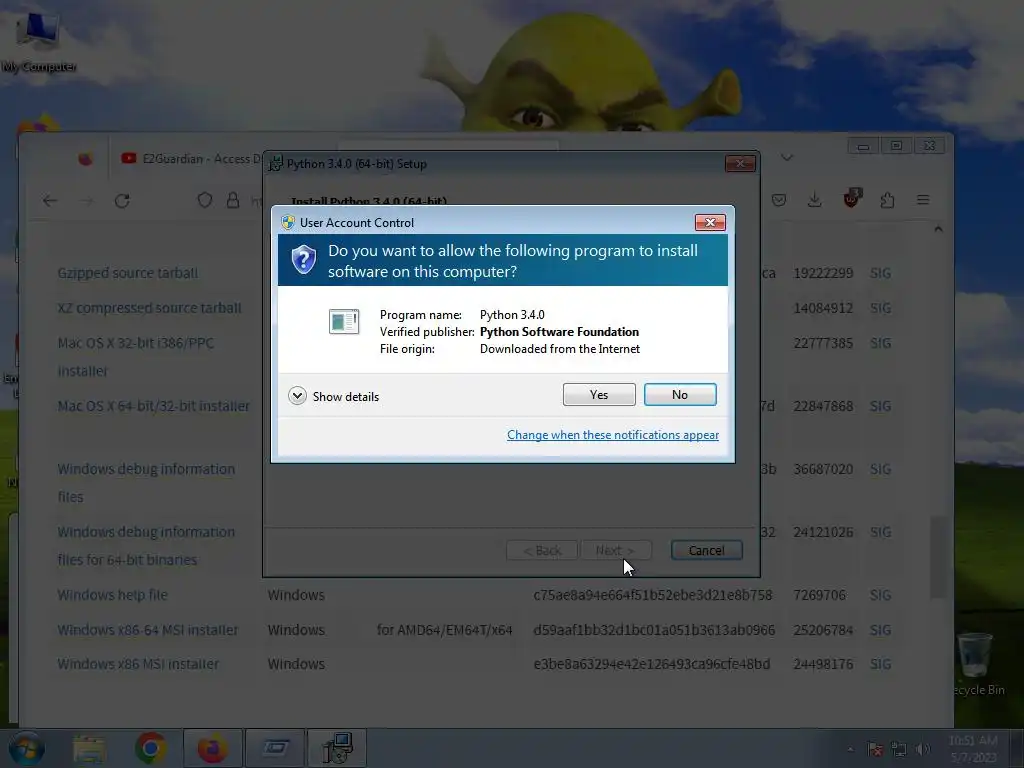Open the Firefox downloads arrow icon
Screen dimensions: 1024x768
(814, 200)
